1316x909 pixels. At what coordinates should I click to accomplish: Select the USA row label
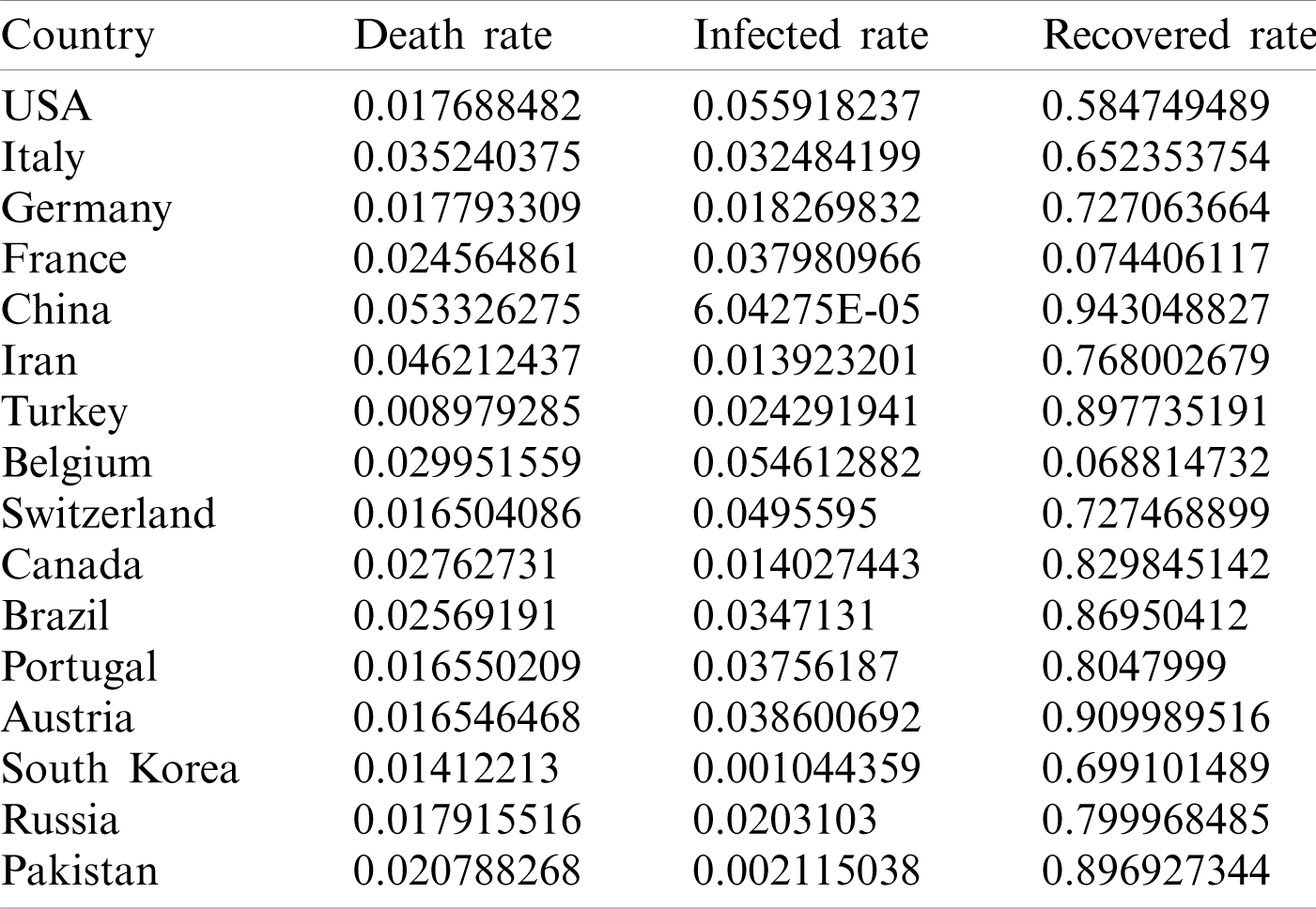(47, 105)
